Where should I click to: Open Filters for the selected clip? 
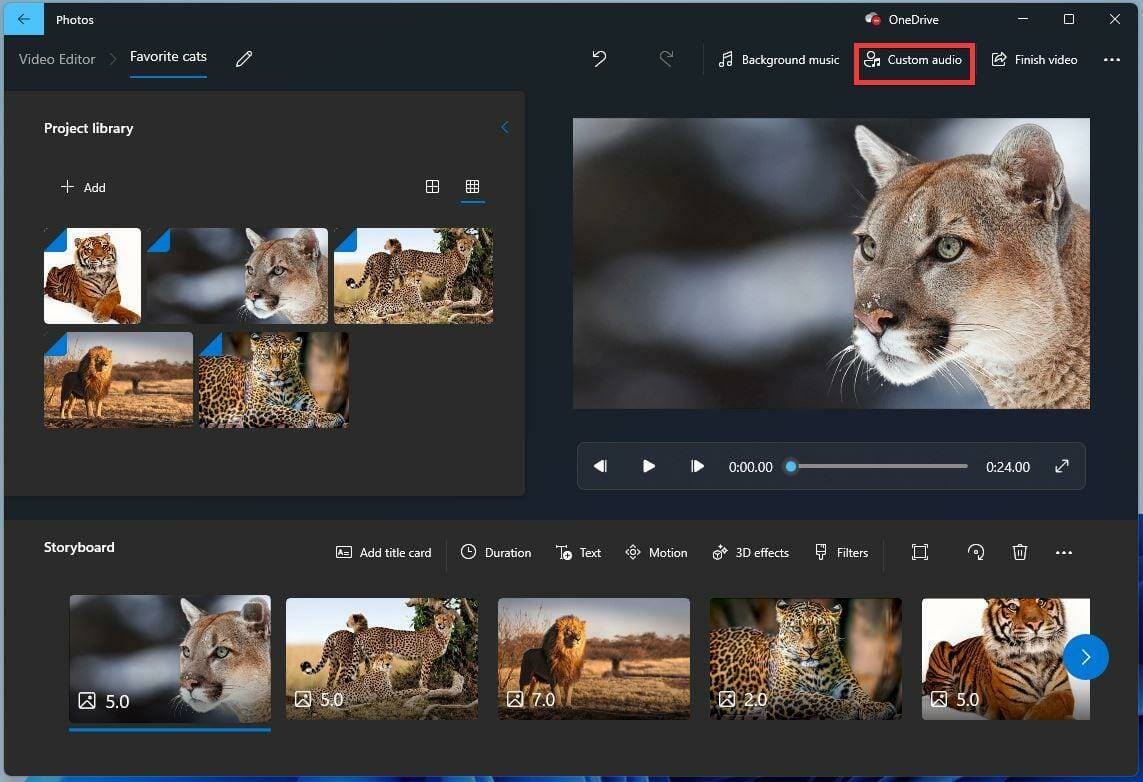coord(842,552)
